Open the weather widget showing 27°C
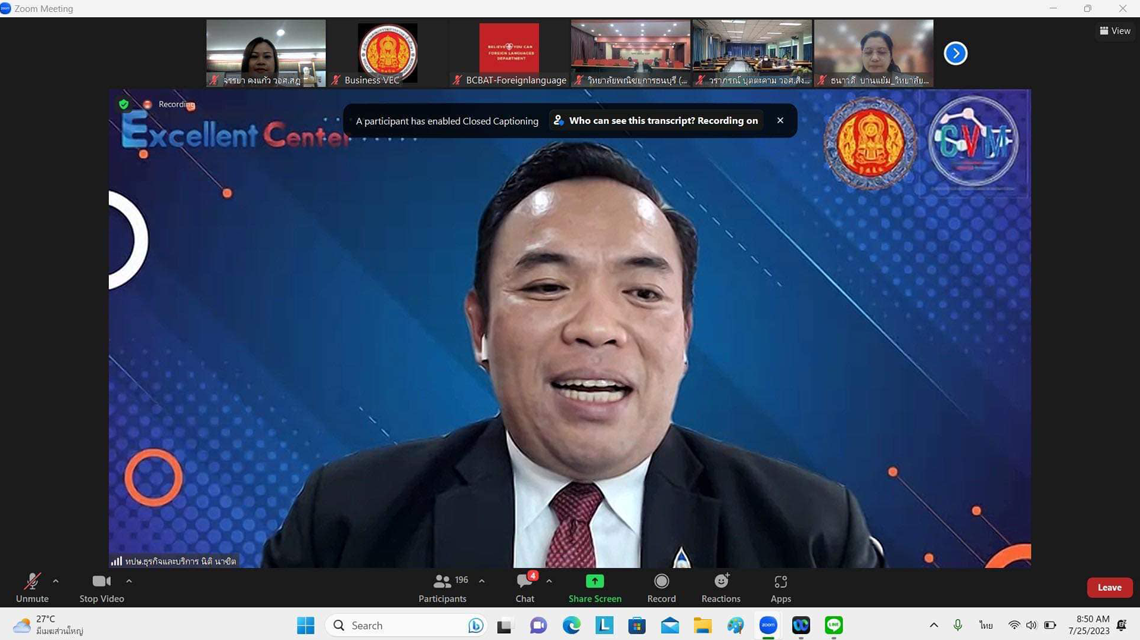Viewport: 1140px width, 640px height. 48,625
